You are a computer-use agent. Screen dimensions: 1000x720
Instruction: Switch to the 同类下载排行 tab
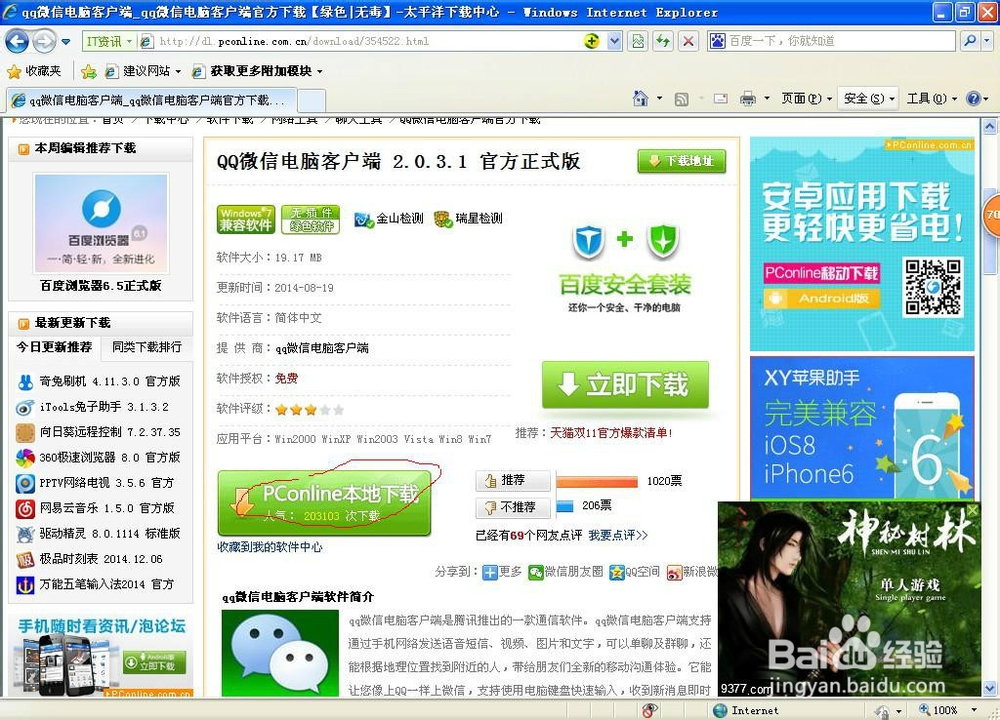click(145, 347)
